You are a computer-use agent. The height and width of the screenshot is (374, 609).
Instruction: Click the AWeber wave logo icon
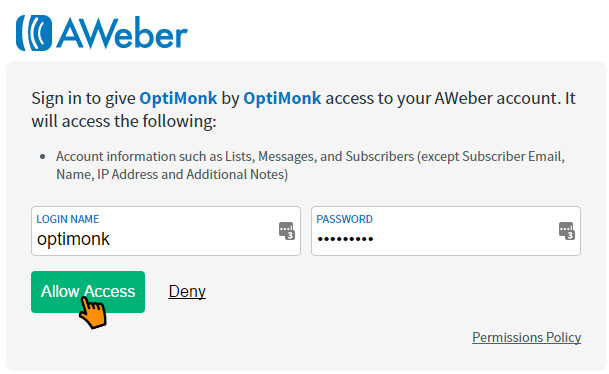[x=34, y=33]
